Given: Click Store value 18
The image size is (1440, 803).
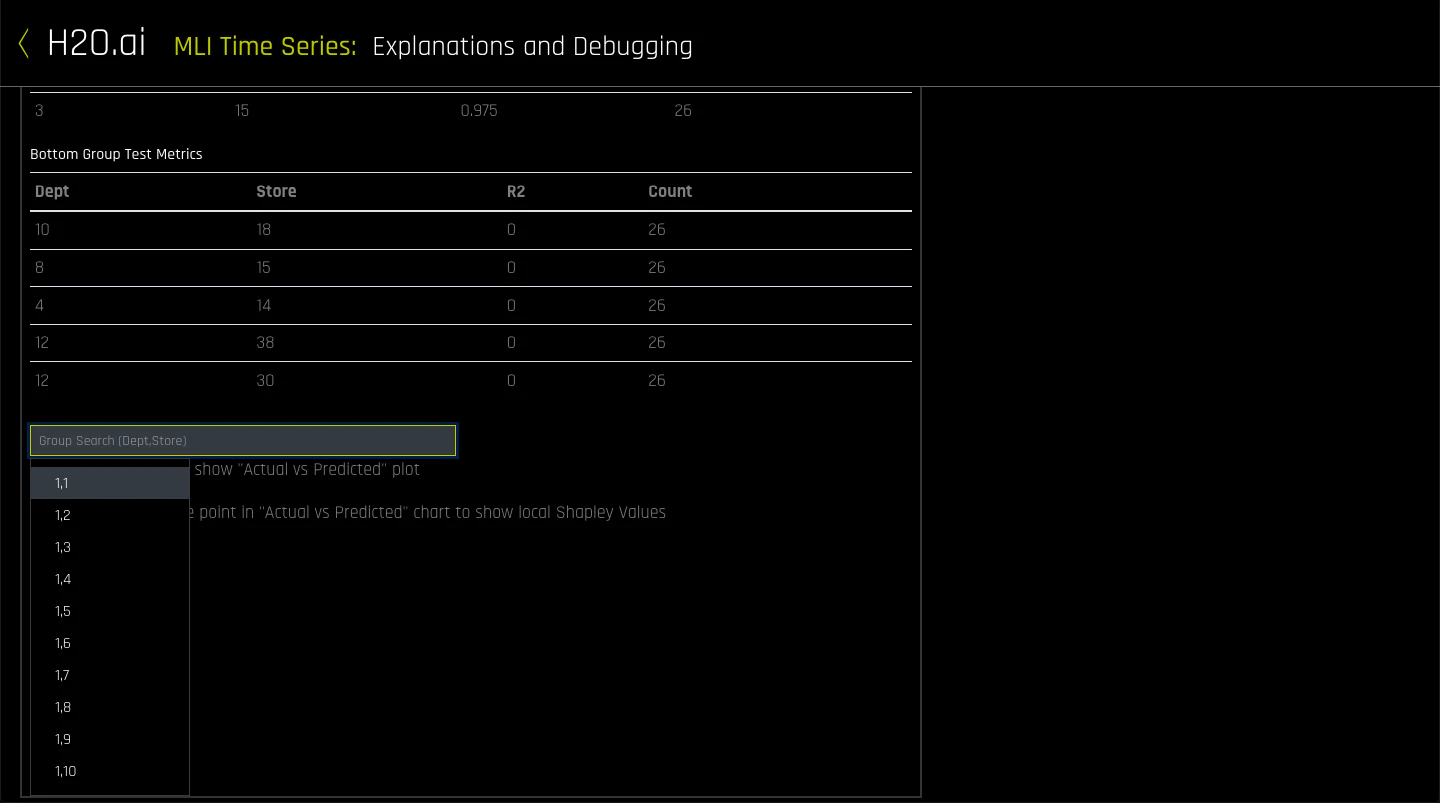Looking at the screenshot, I should pyautogui.click(x=264, y=230).
